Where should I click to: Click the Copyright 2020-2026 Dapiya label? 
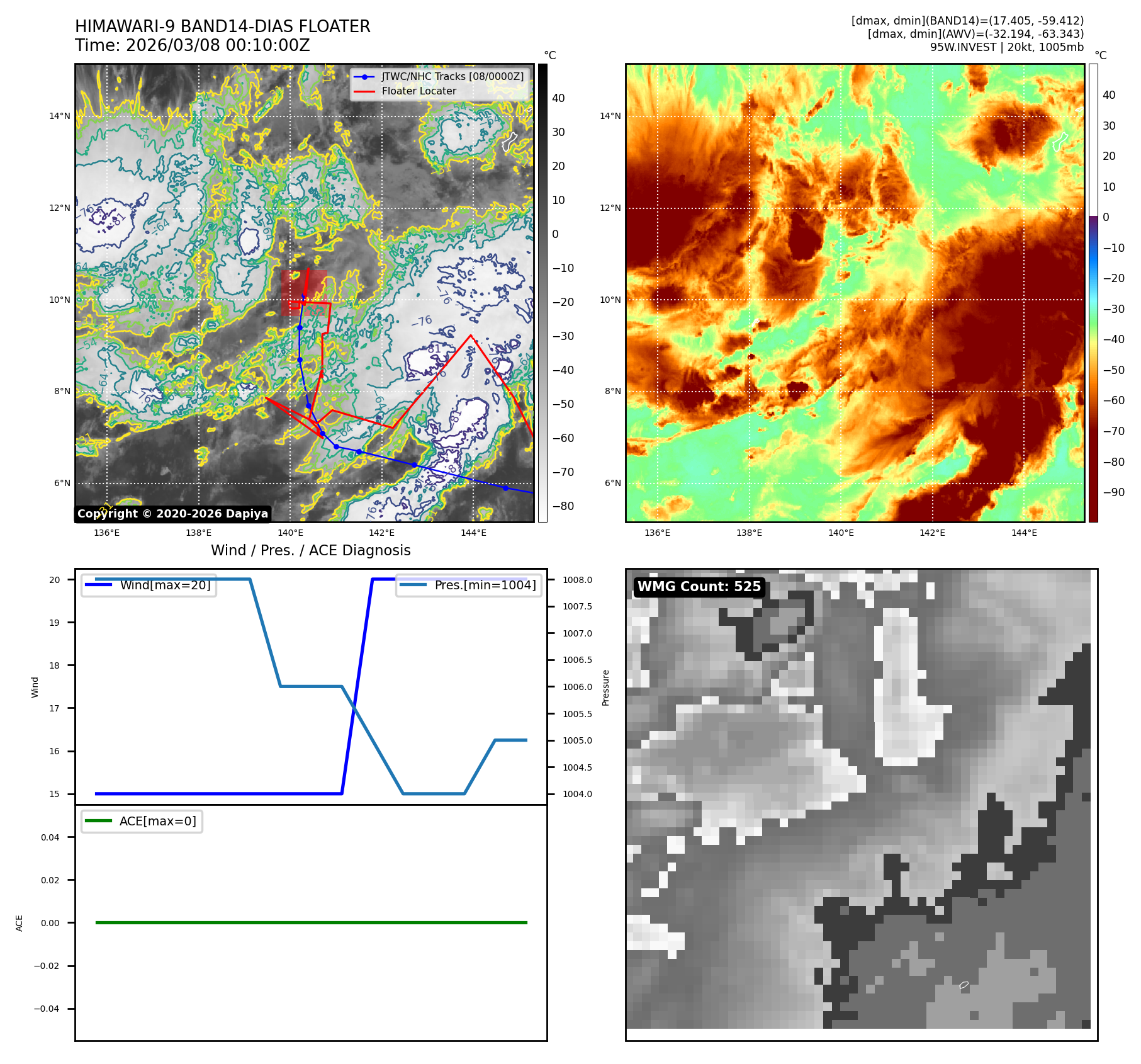172,514
